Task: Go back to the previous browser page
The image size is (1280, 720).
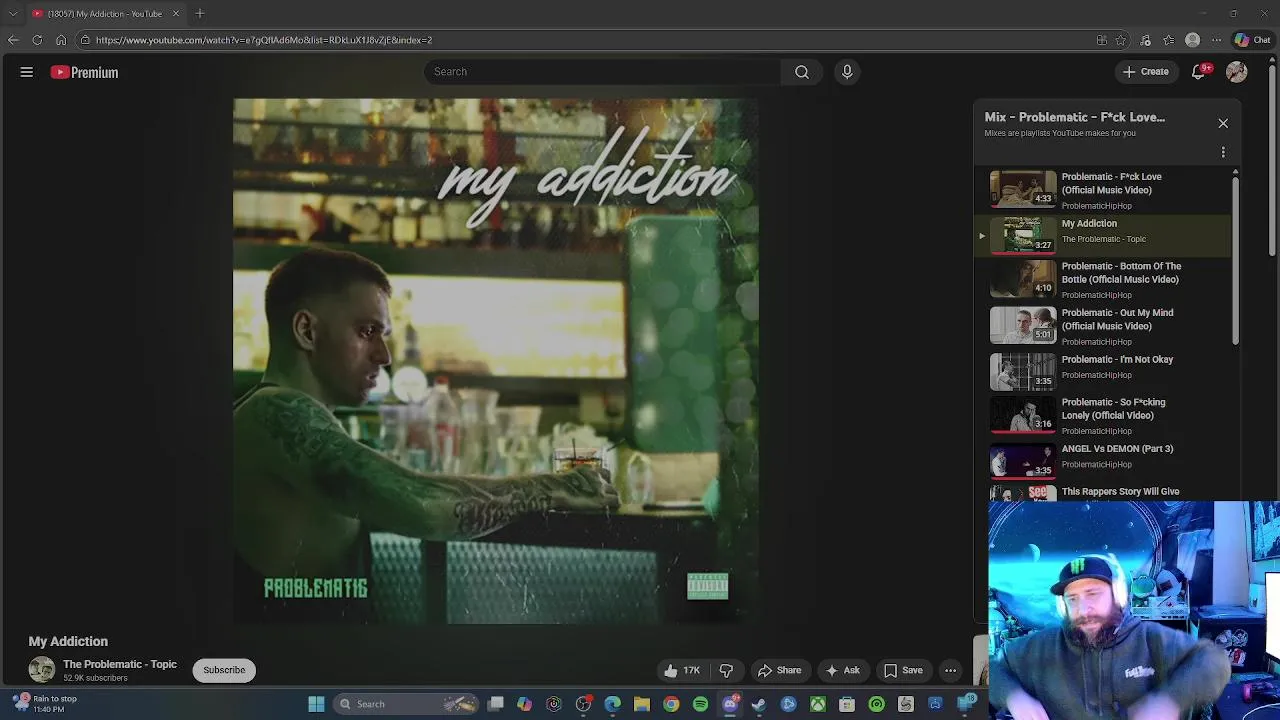Action: tap(13, 40)
